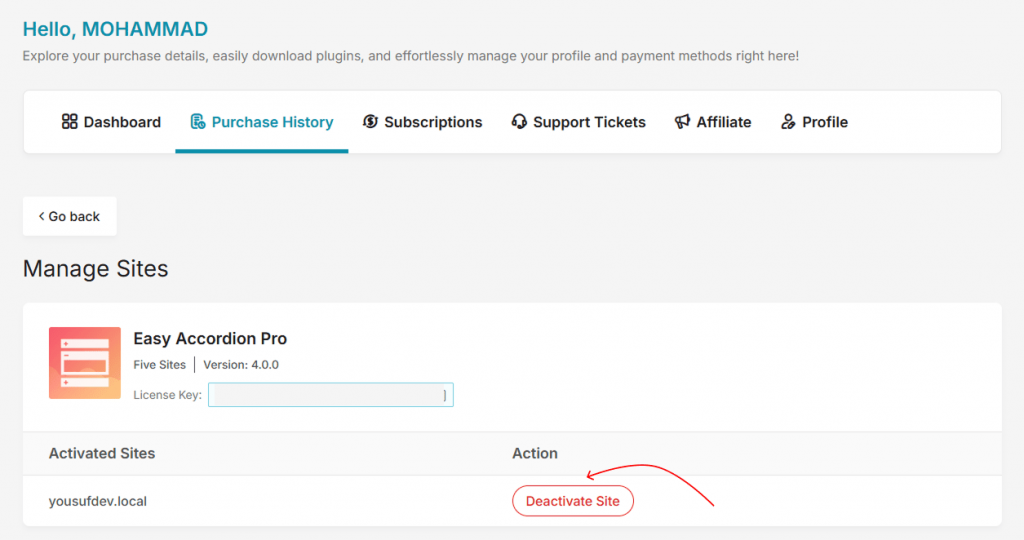Click the Support Tickets headset icon
The width and height of the screenshot is (1024, 540).
pos(519,122)
